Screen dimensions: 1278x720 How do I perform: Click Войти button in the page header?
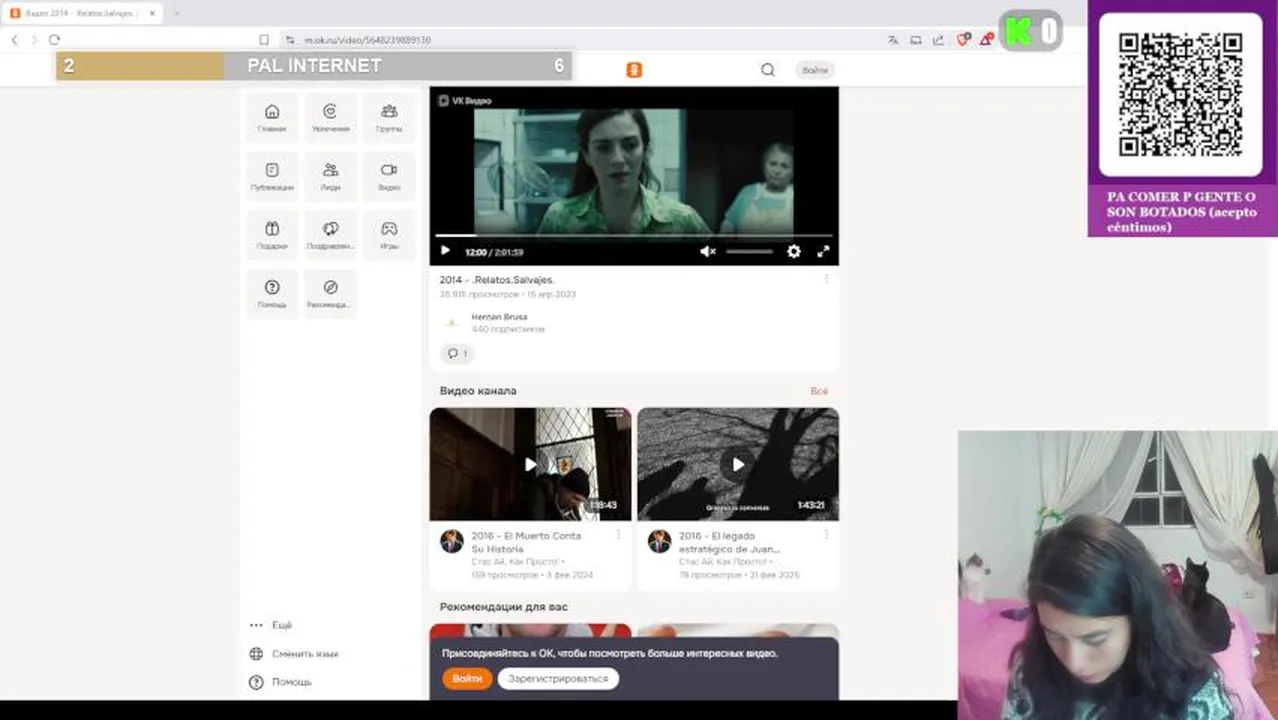(815, 70)
